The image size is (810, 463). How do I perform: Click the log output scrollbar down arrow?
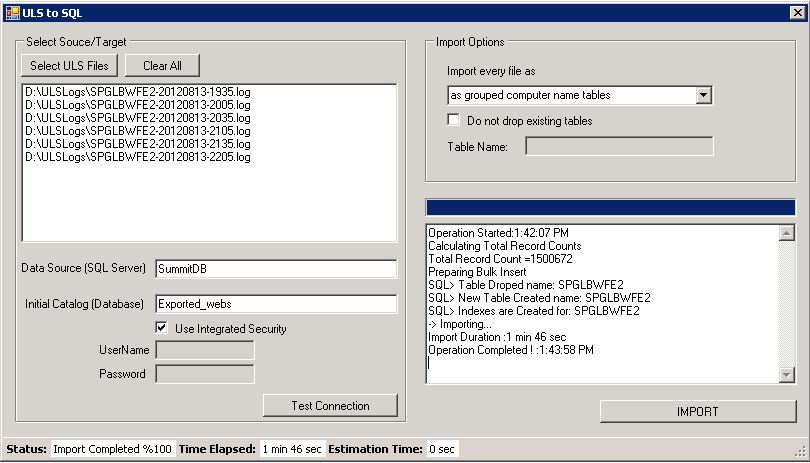tap(786, 373)
